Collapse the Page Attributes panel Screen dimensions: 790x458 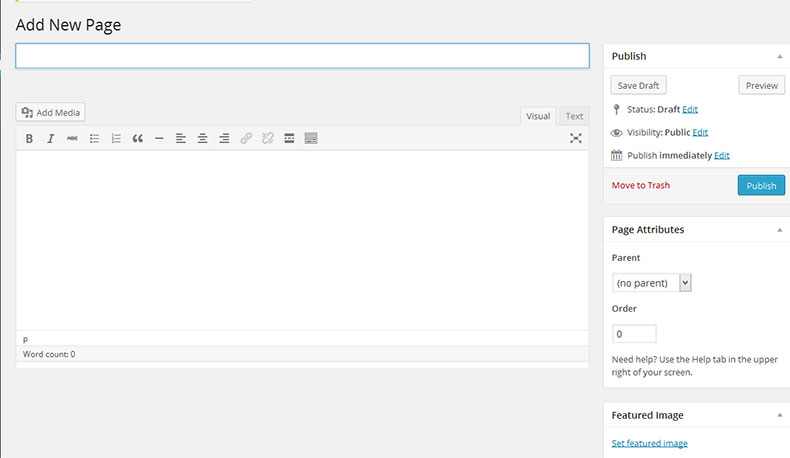[779, 230]
